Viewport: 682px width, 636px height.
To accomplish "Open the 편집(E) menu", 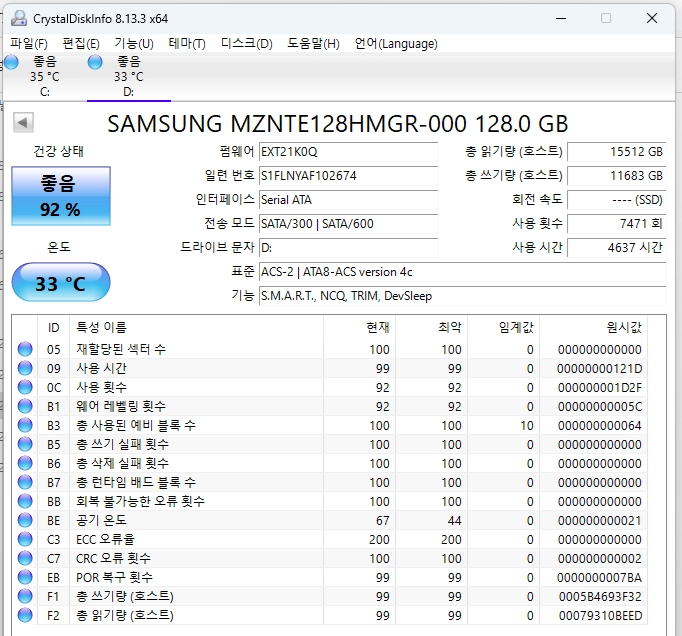I will [x=81, y=44].
